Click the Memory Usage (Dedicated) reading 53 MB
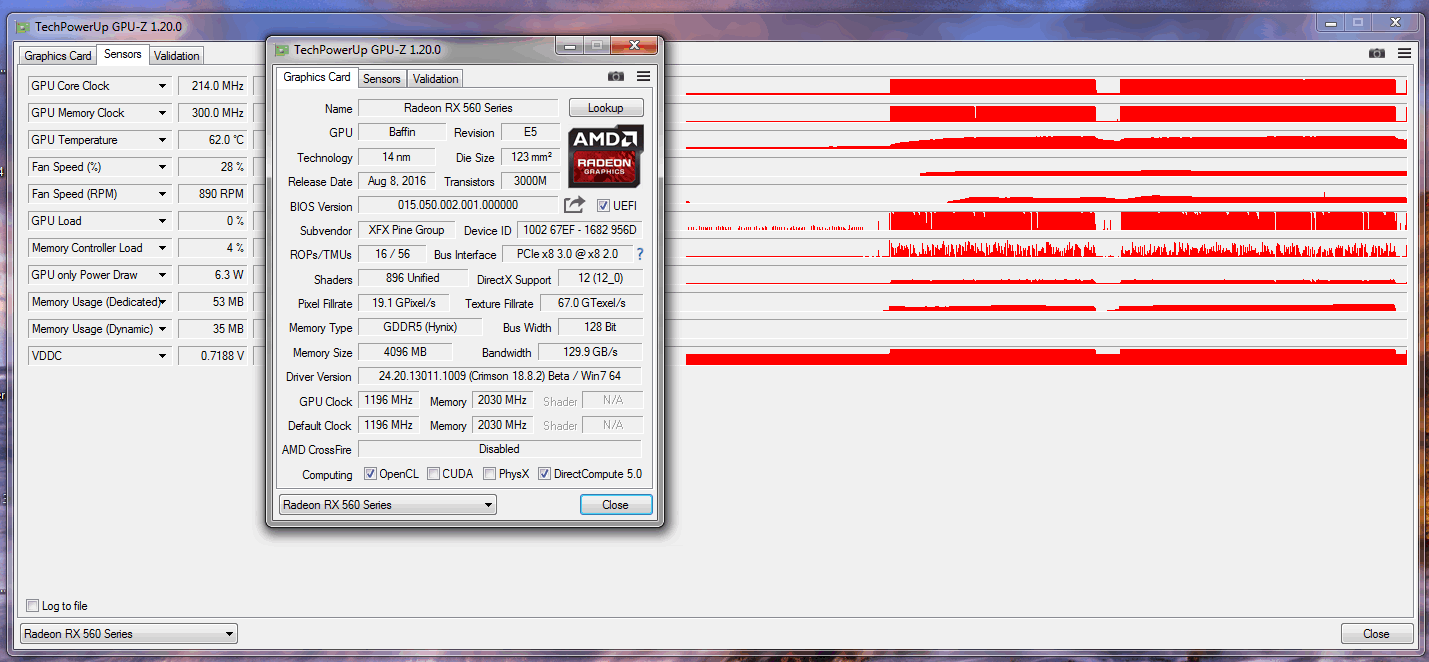Viewport: 1429px width, 662px height. pos(214,302)
